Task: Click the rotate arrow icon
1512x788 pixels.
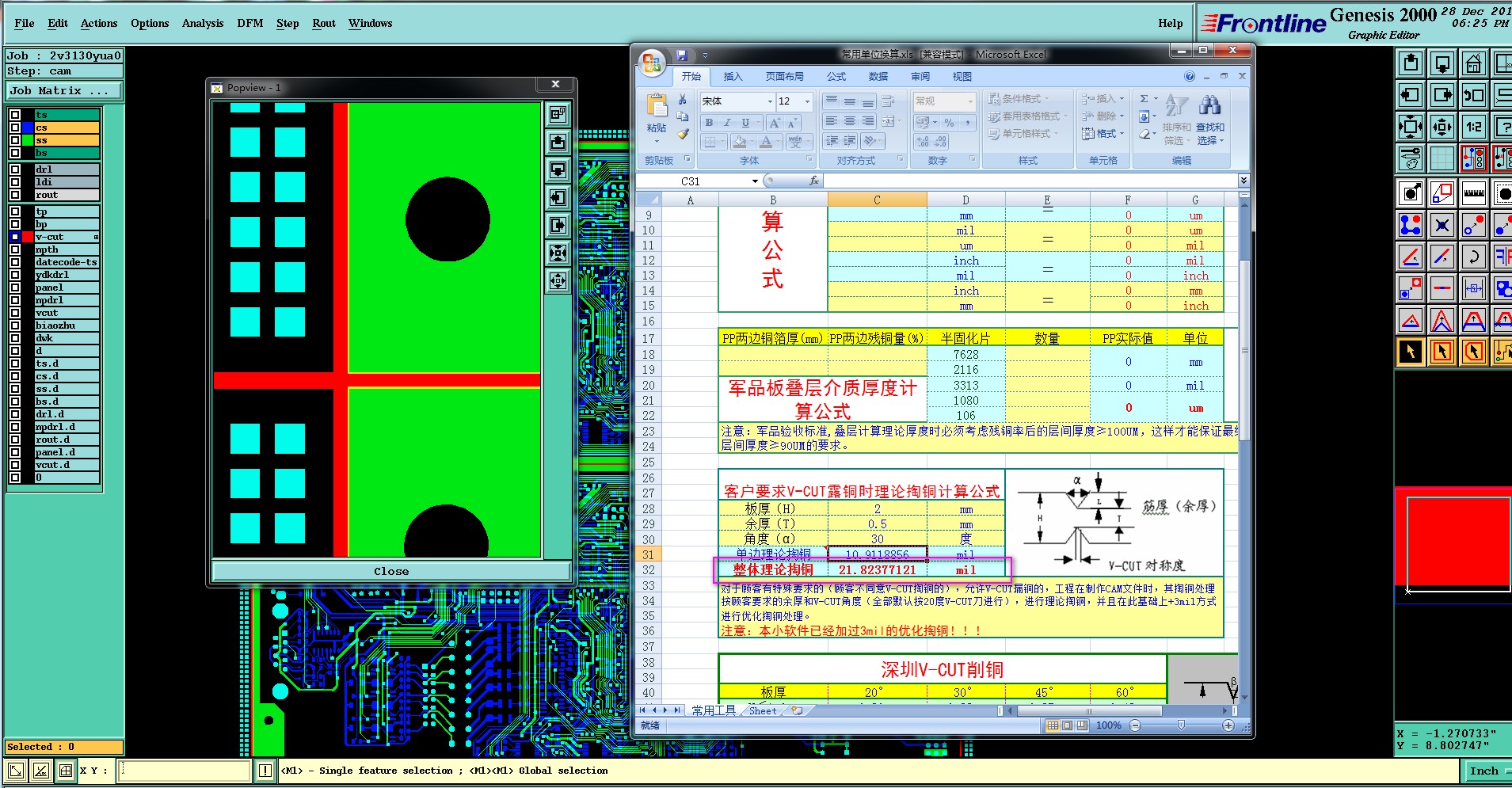Action: (x=1474, y=257)
